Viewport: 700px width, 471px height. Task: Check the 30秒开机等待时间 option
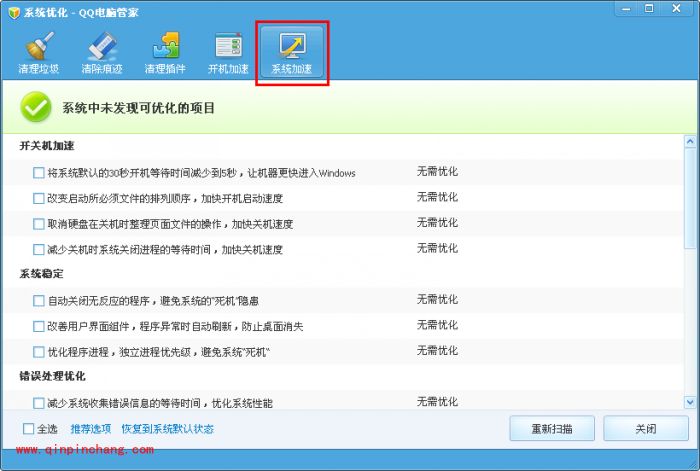click(x=39, y=173)
